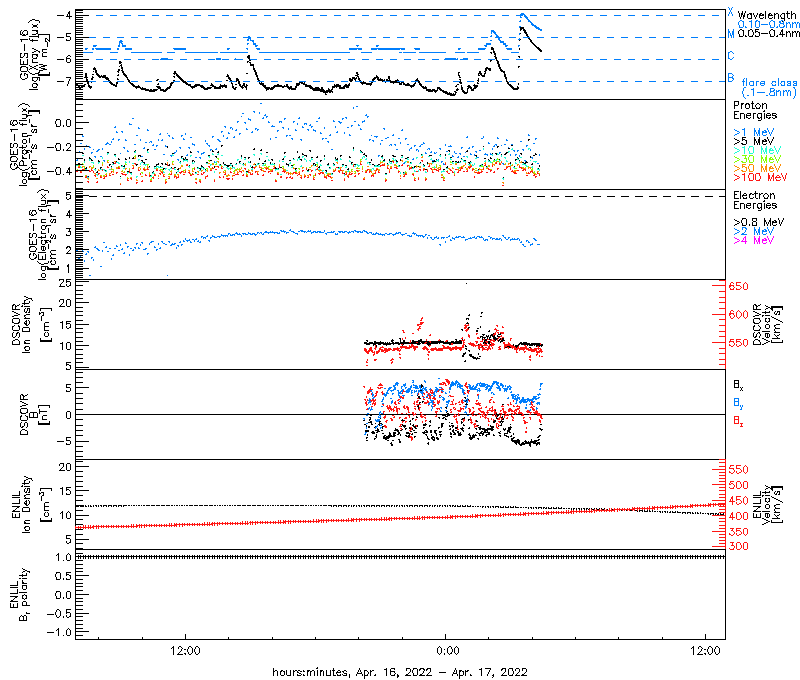The height and width of the screenshot is (680, 800).
Task: Click the Bx magnetic field legend label
Action: coord(738,385)
